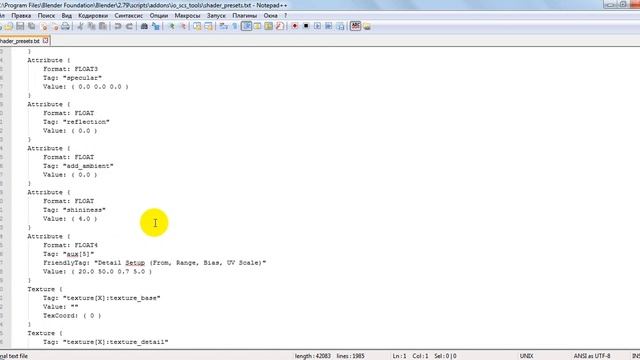The height and width of the screenshot is (360, 640).
Task: Show the document map panel icon
Action: [x=269, y=27]
